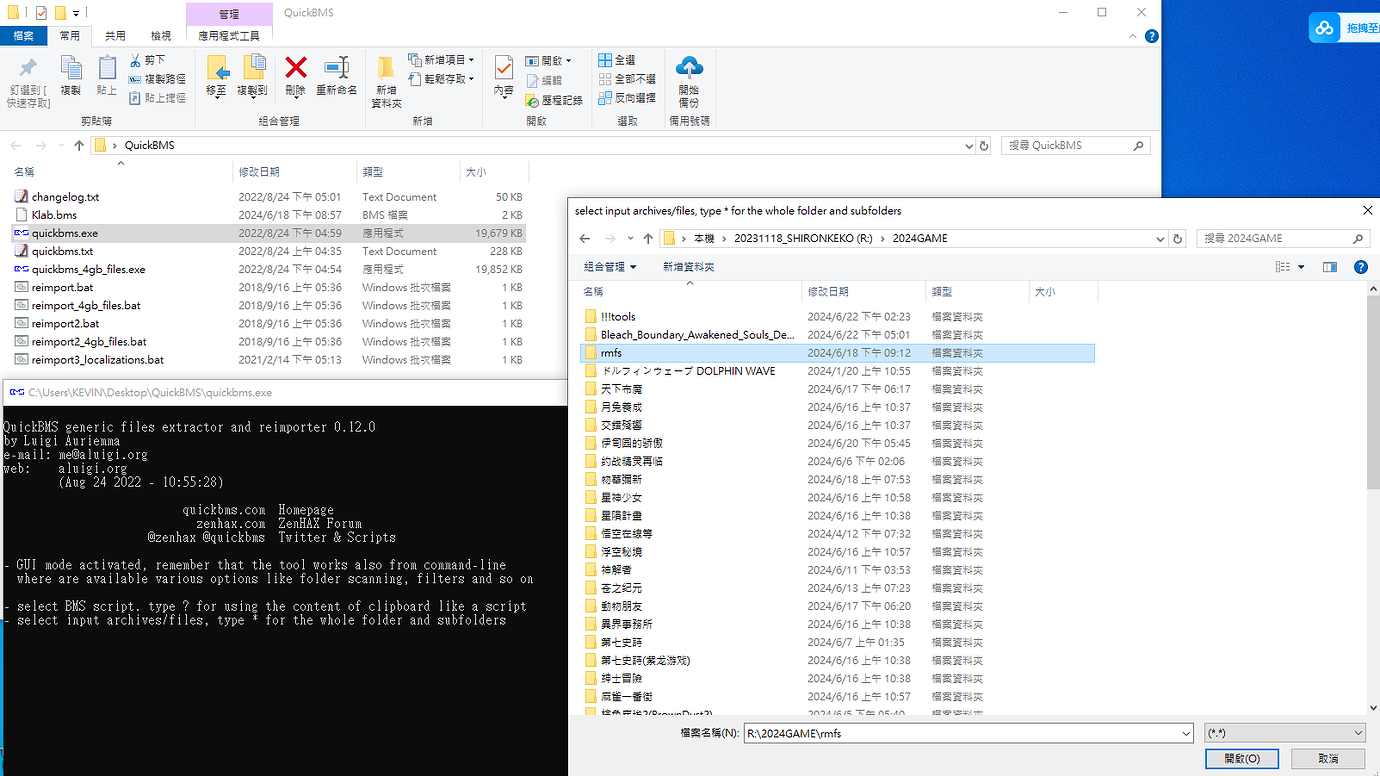Open the 組合管理 dropdown in file dialog
This screenshot has width=1380, height=776.
pos(610,267)
